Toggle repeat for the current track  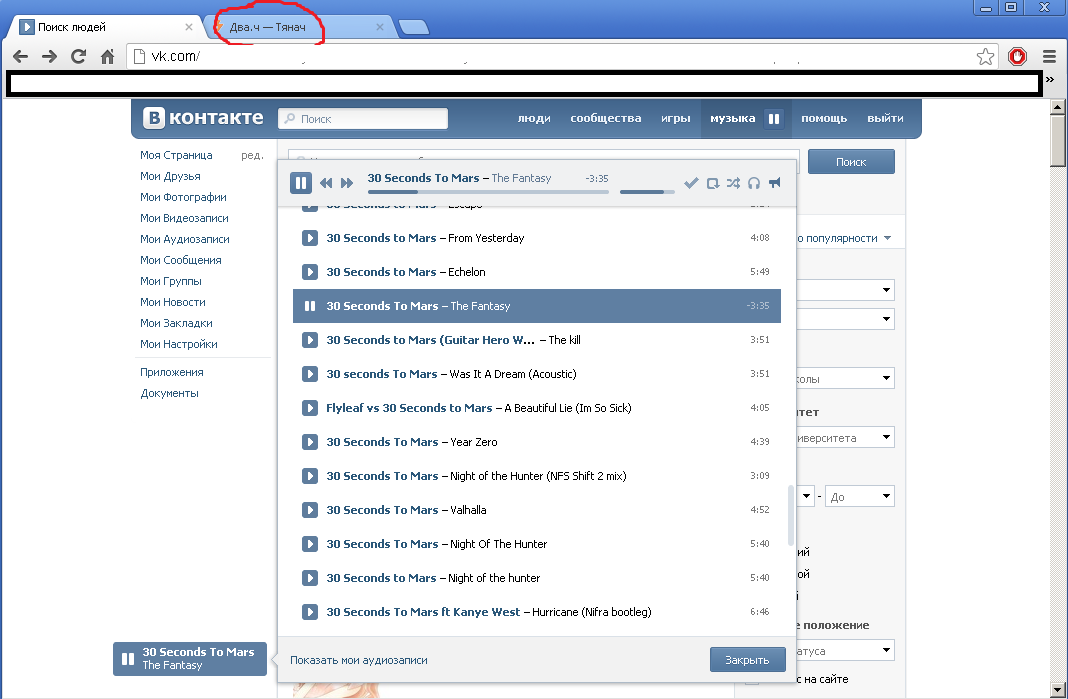coord(712,183)
